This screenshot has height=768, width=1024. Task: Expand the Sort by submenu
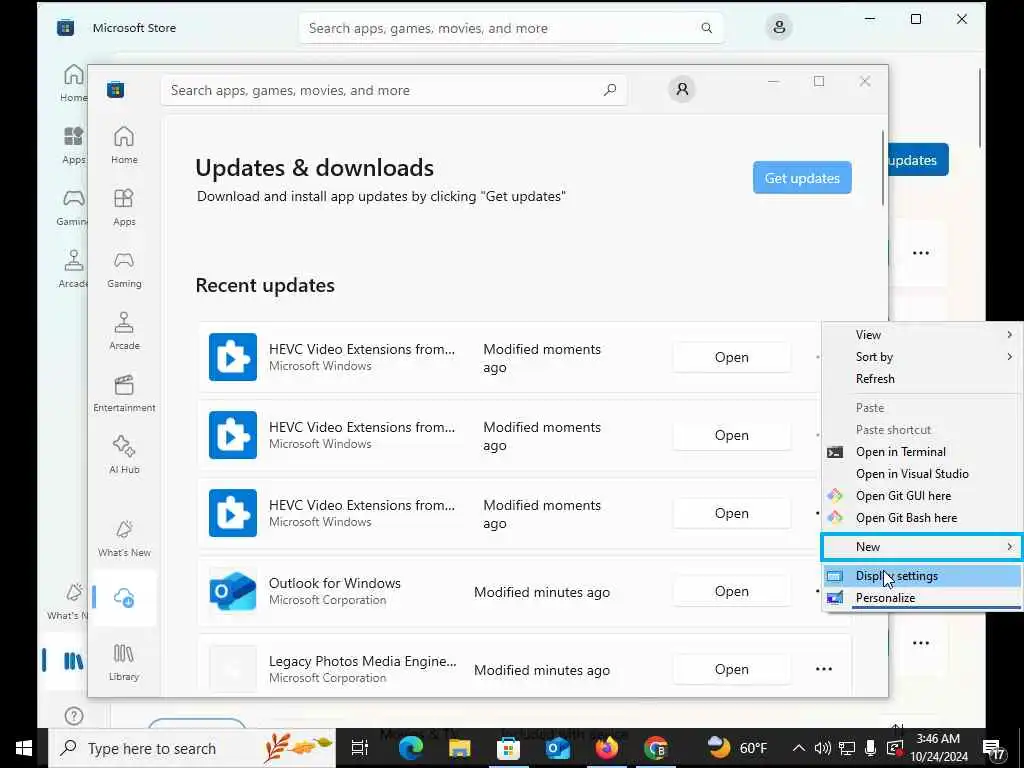click(921, 357)
